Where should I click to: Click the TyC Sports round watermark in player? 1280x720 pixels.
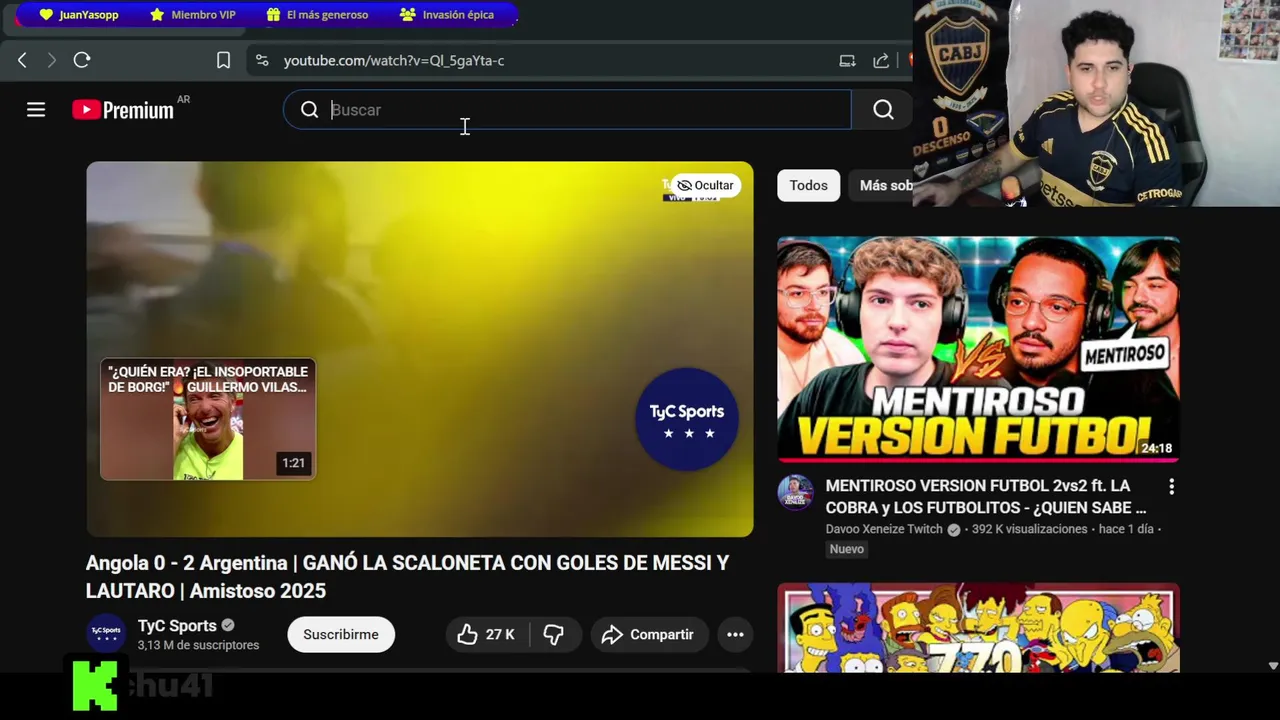pyautogui.click(x=687, y=419)
